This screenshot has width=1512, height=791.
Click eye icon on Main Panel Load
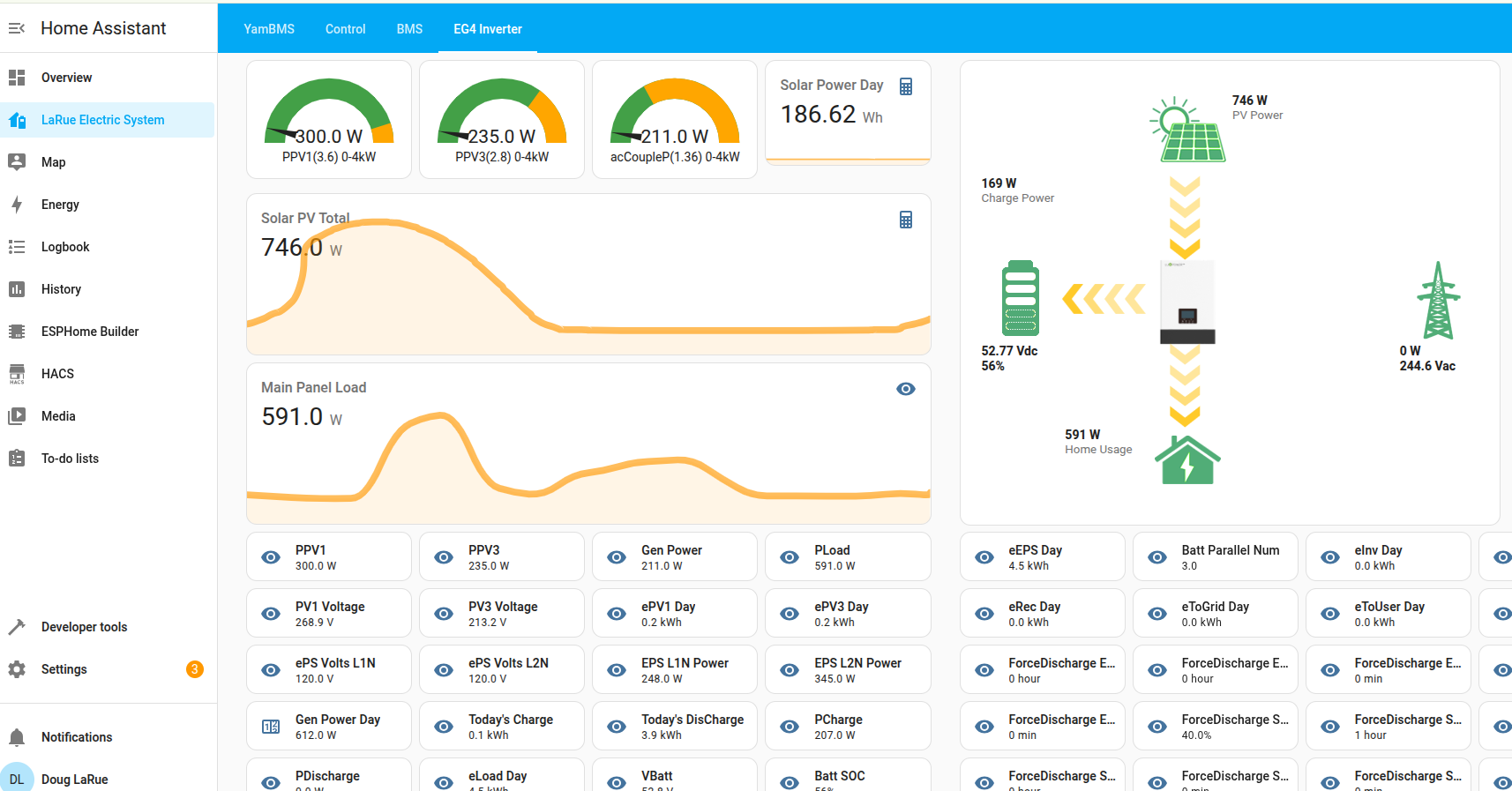tap(906, 389)
